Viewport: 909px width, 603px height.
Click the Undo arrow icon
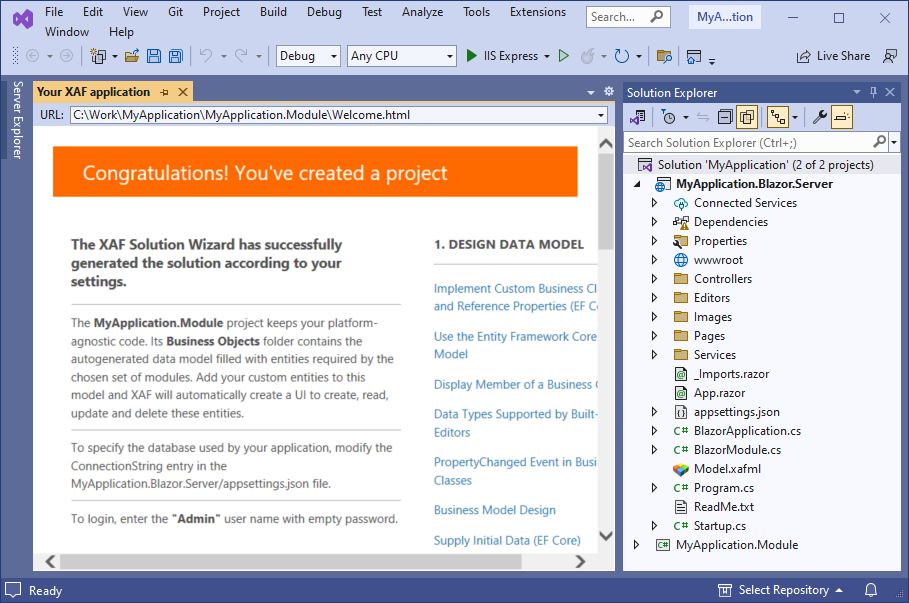pyautogui.click(x=205, y=56)
